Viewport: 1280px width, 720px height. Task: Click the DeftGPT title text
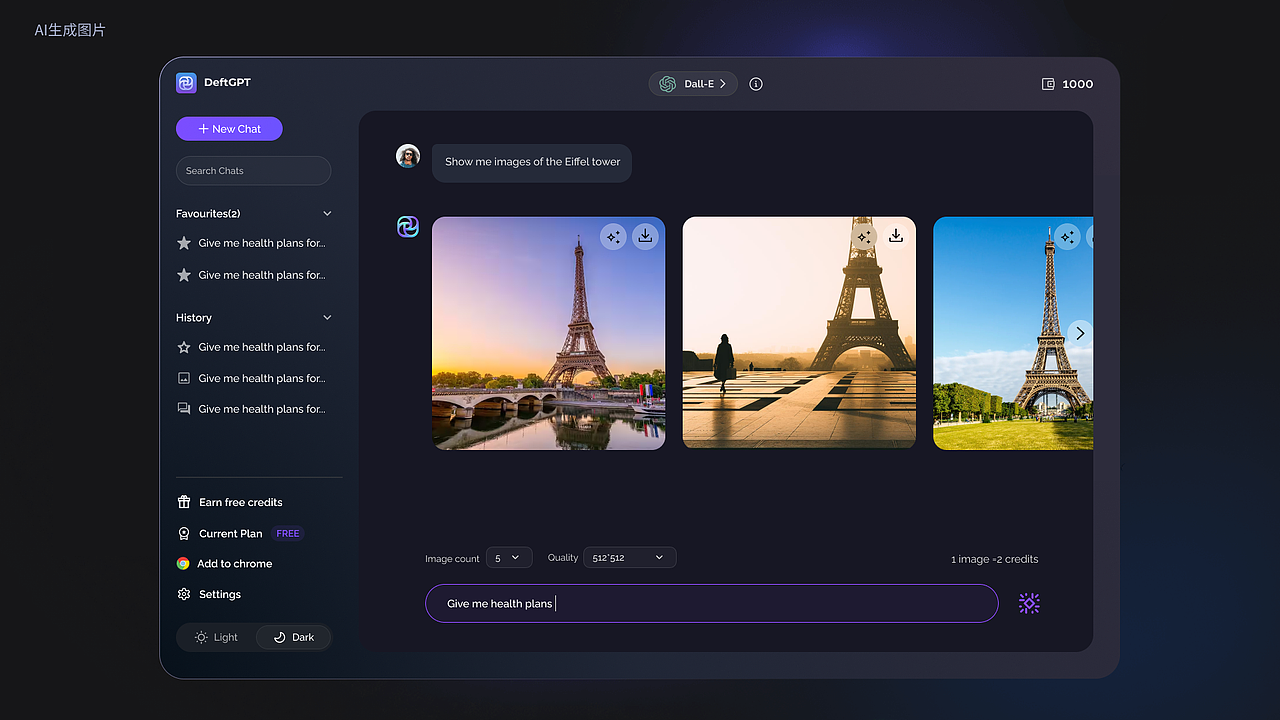point(227,83)
